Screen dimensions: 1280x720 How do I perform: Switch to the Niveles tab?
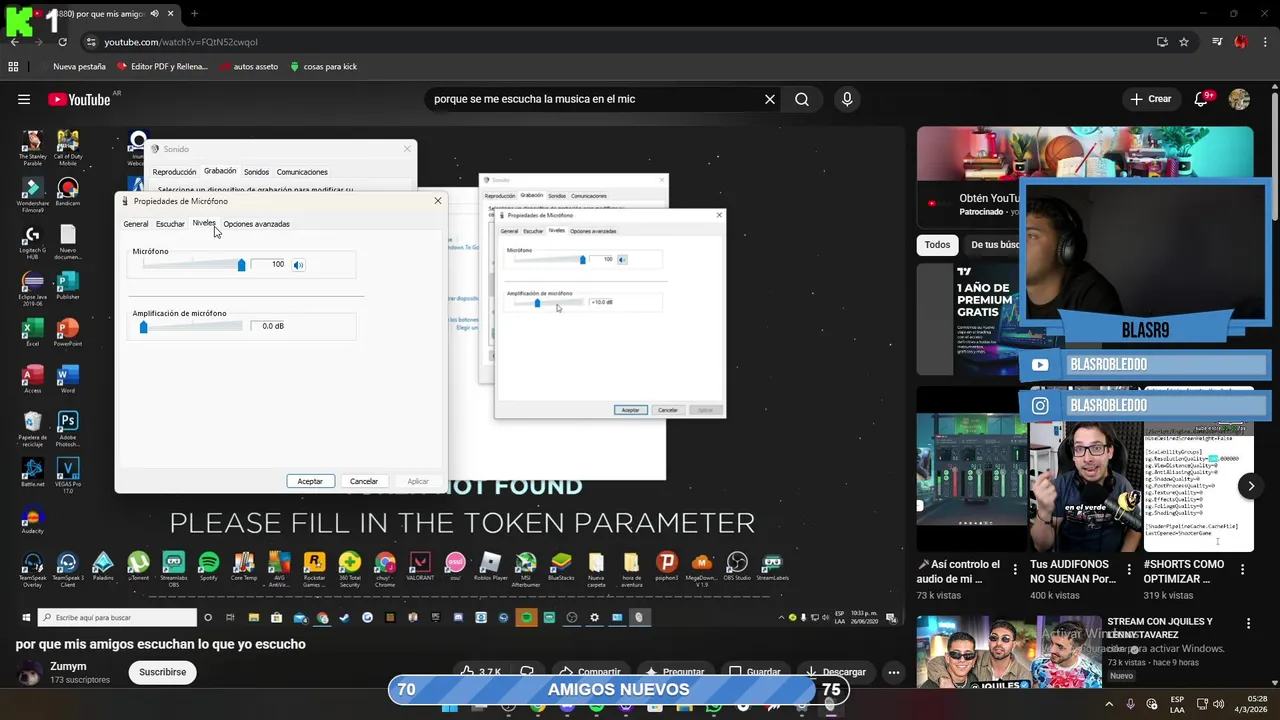pyautogui.click(x=203, y=224)
